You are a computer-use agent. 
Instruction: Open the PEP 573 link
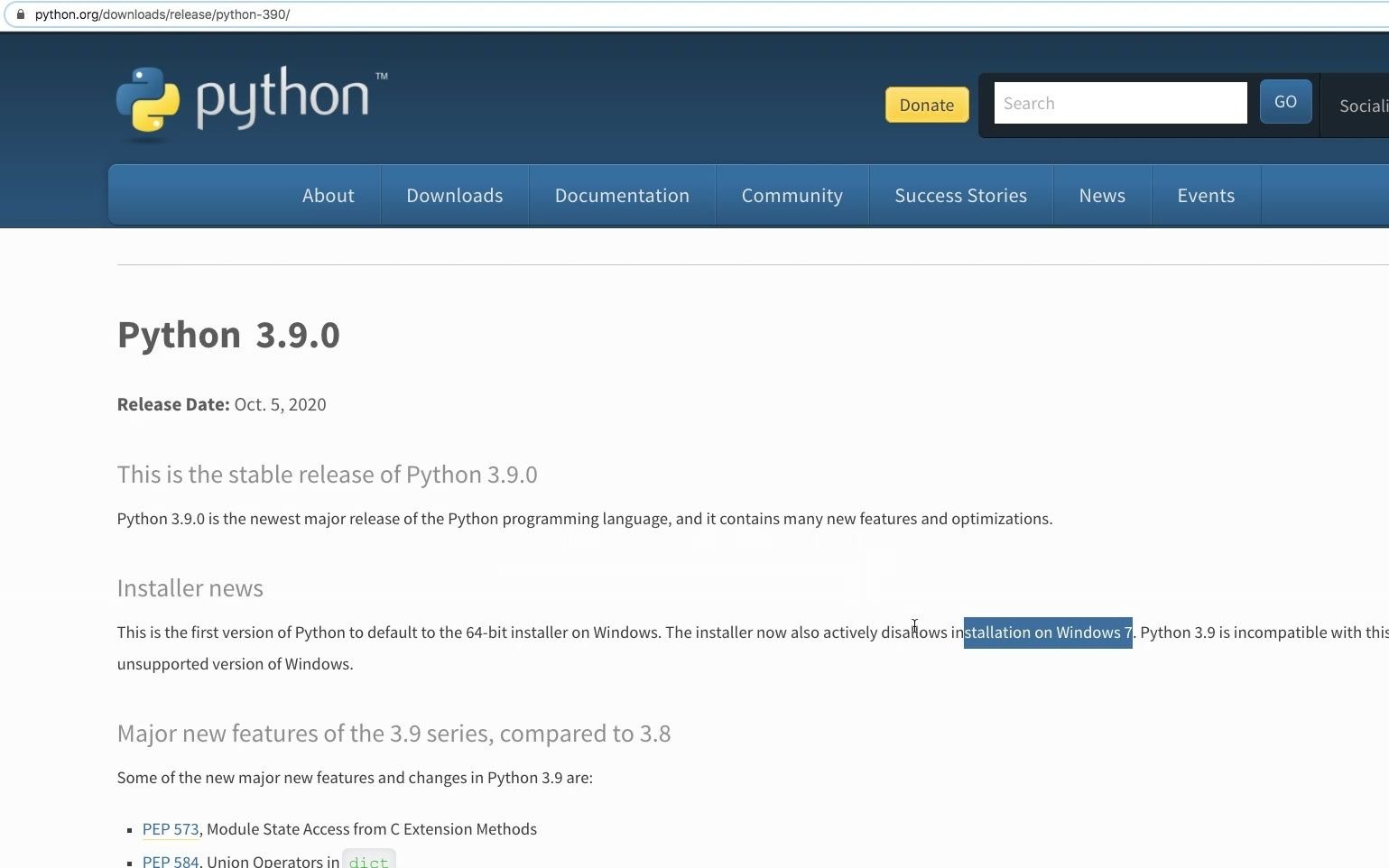171,829
